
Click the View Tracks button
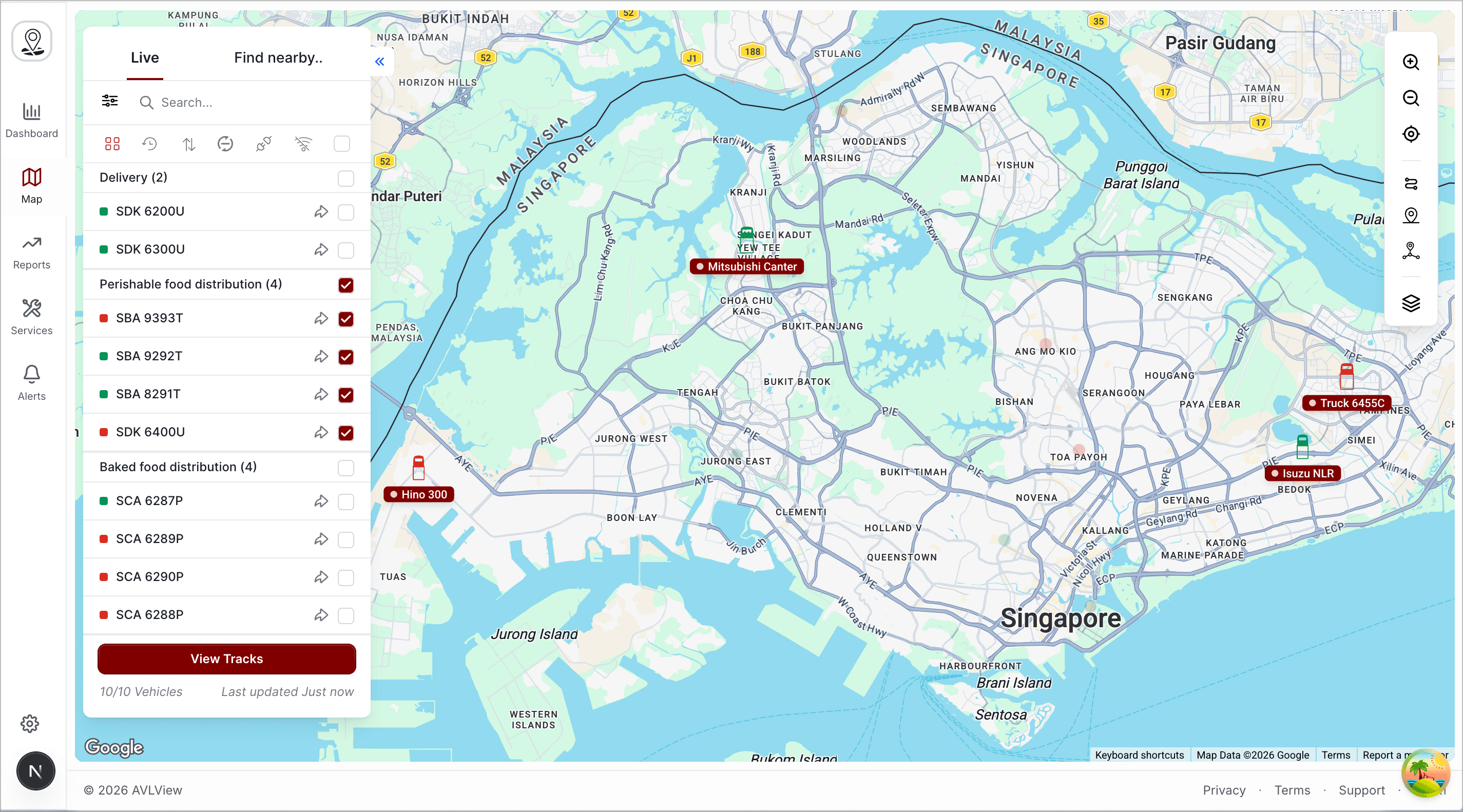coord(226,659)
